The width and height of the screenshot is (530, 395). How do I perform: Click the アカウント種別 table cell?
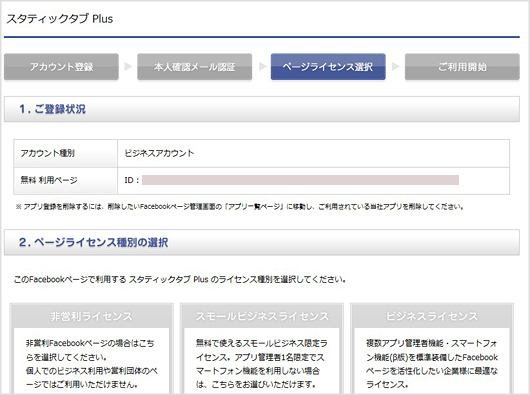(66, 153)
